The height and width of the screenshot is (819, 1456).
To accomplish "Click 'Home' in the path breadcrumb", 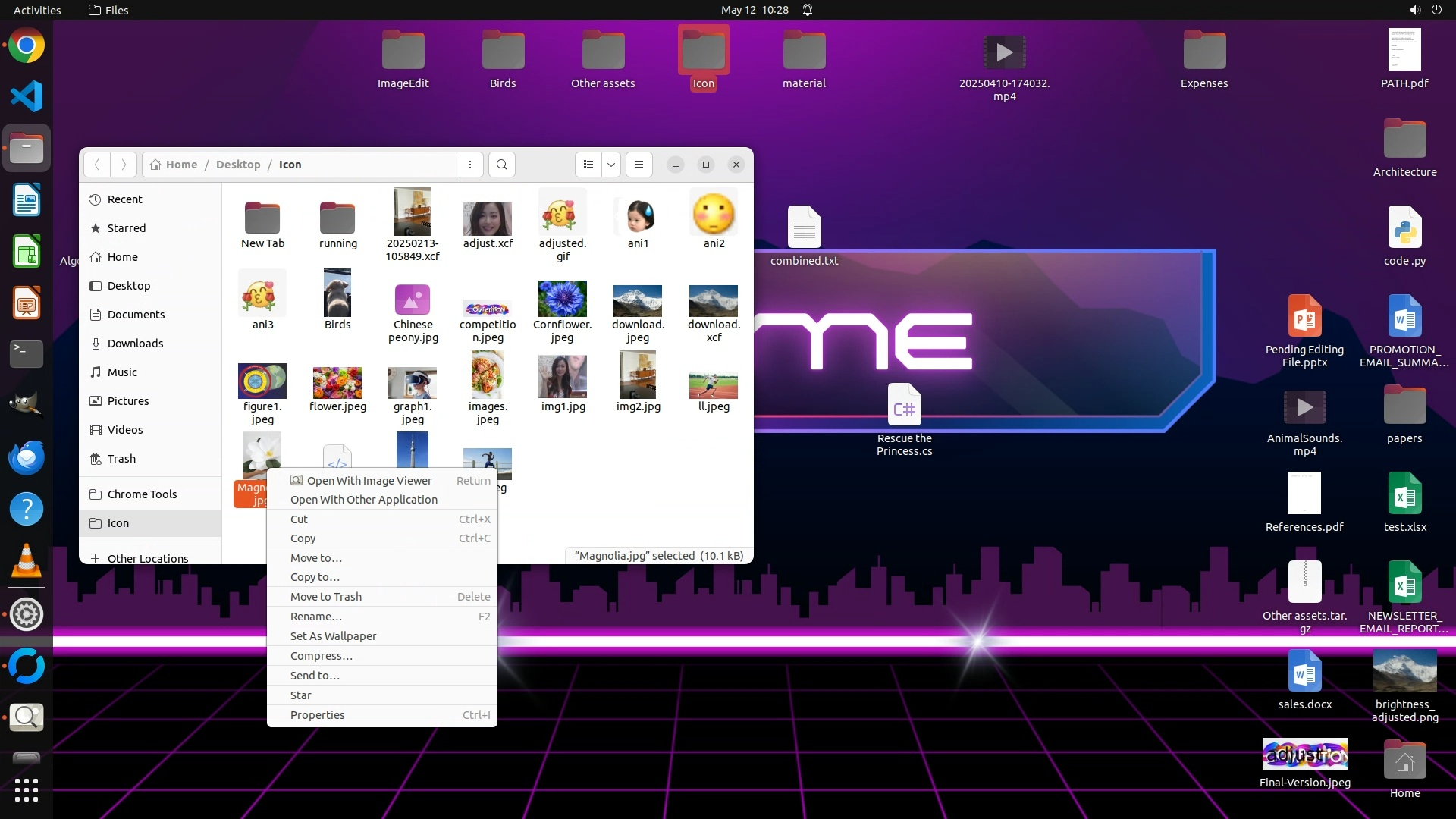I will point(181,165).
